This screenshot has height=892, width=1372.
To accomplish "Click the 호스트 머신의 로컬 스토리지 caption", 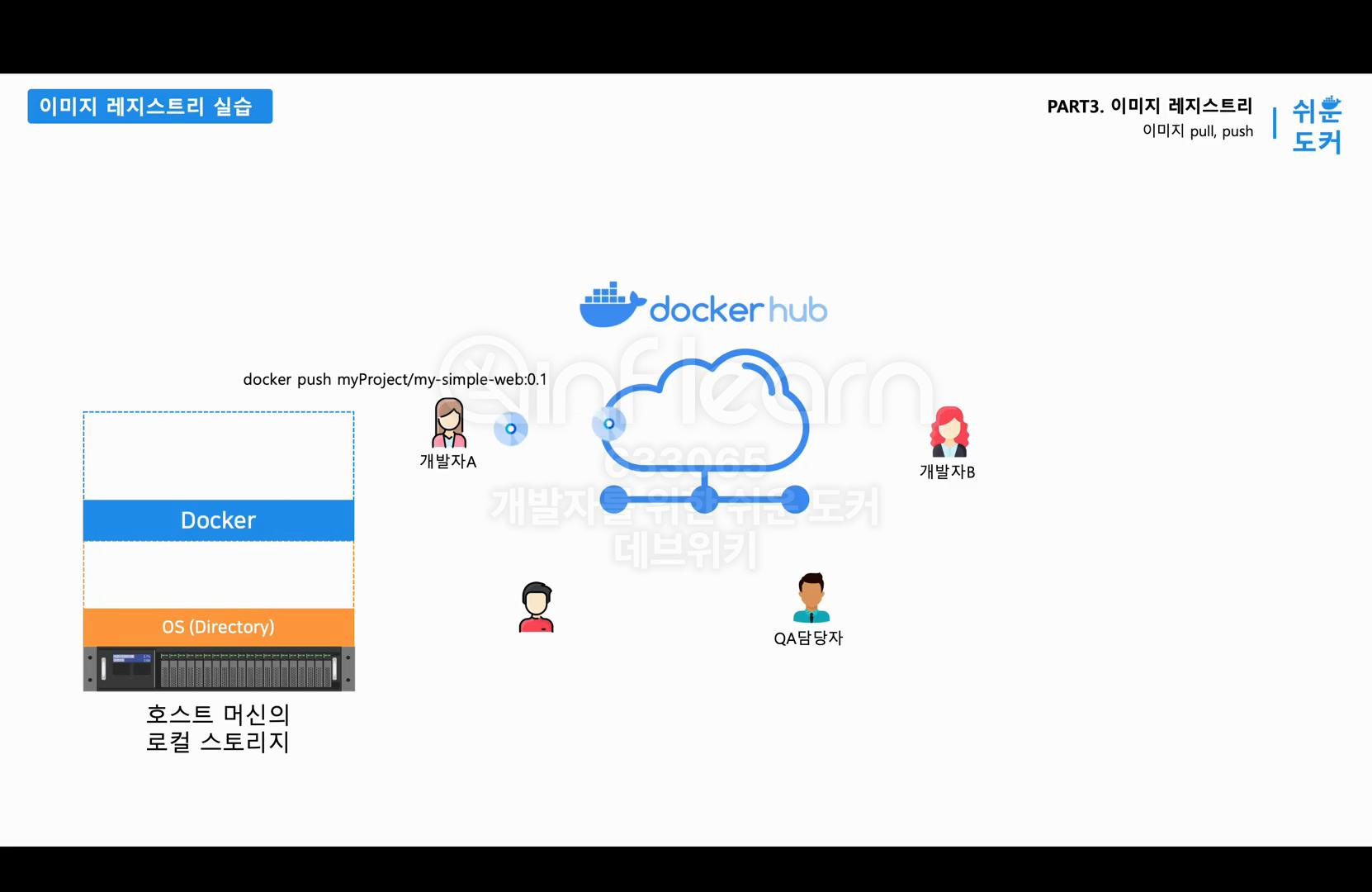I will pyautogui.click(x=218, y=728).
